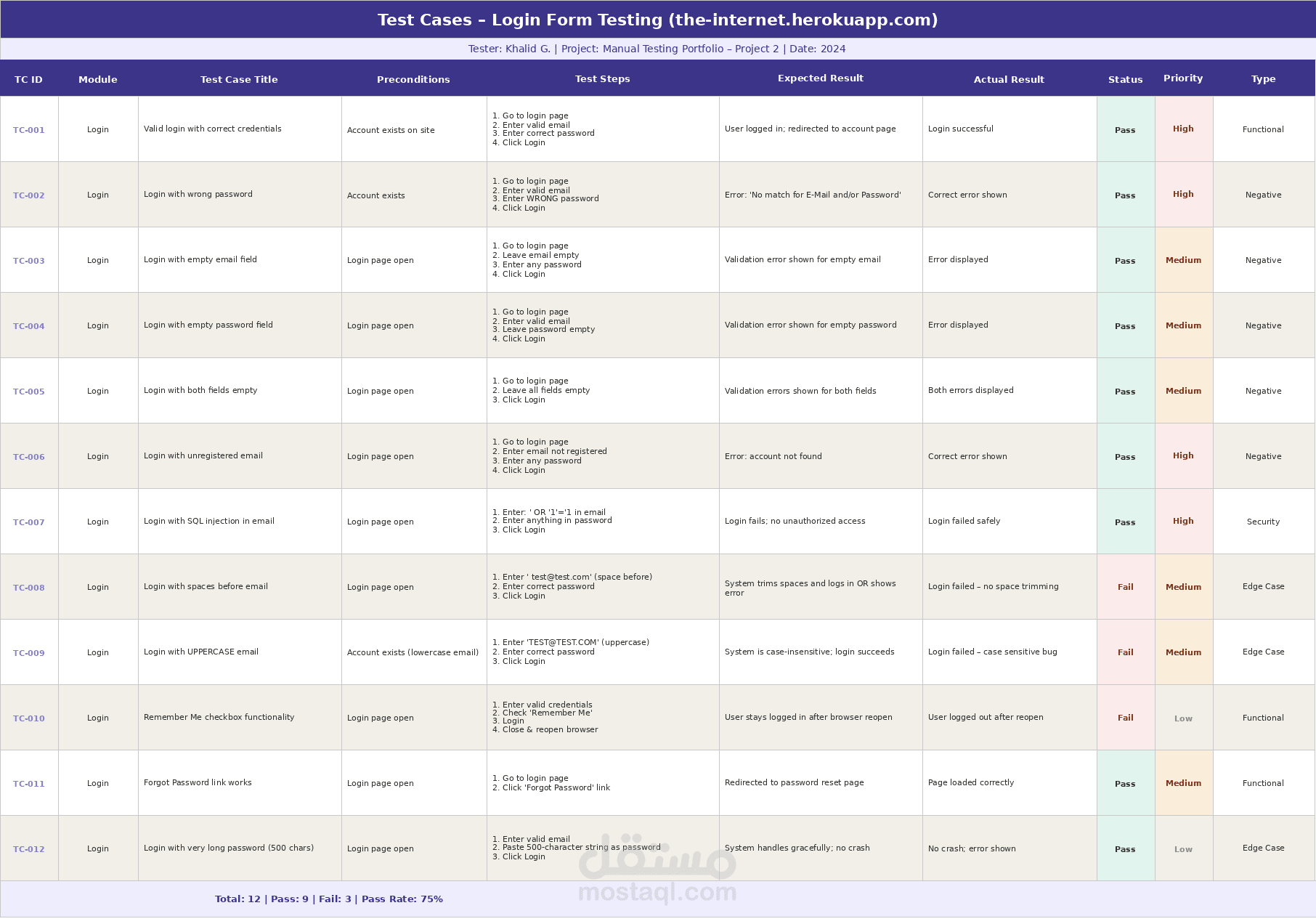
Task: Click the Low priority cell for TC-012
Action: (x=1184, y=848)
